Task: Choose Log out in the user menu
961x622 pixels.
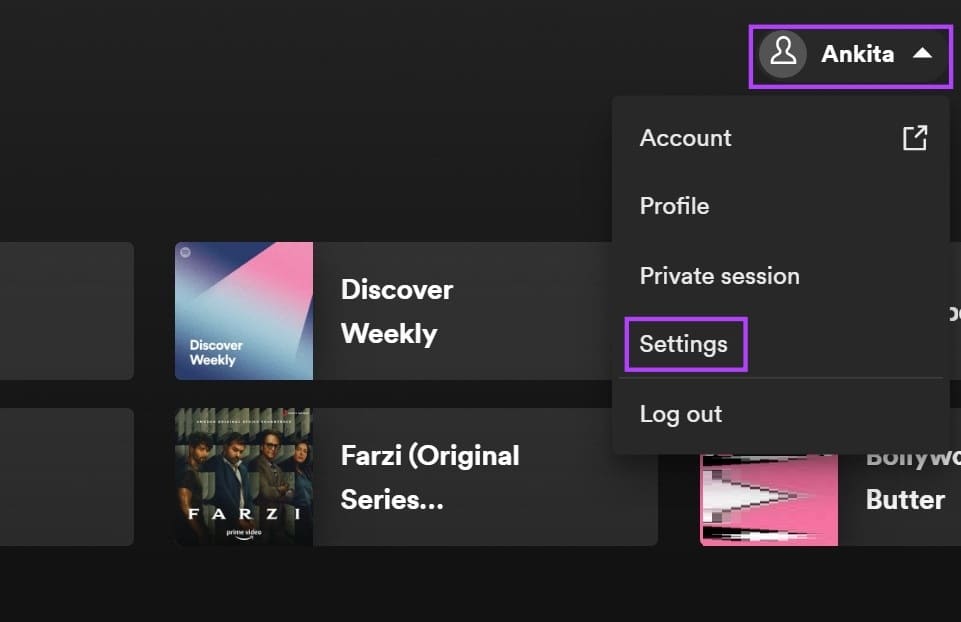Action: [x=781, y=414]
